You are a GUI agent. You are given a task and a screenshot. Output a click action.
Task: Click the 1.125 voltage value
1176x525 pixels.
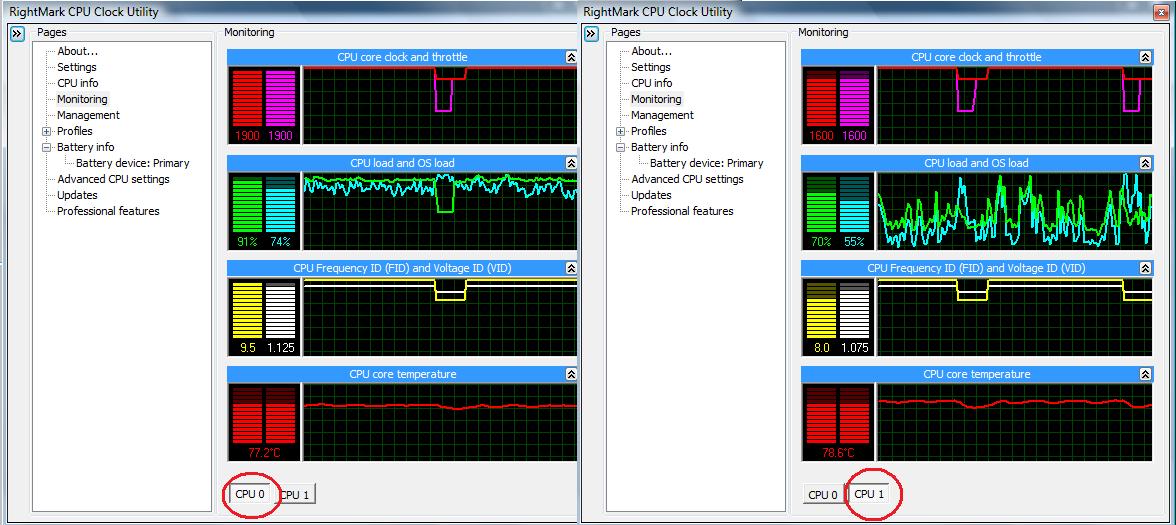tap(280, 348)
